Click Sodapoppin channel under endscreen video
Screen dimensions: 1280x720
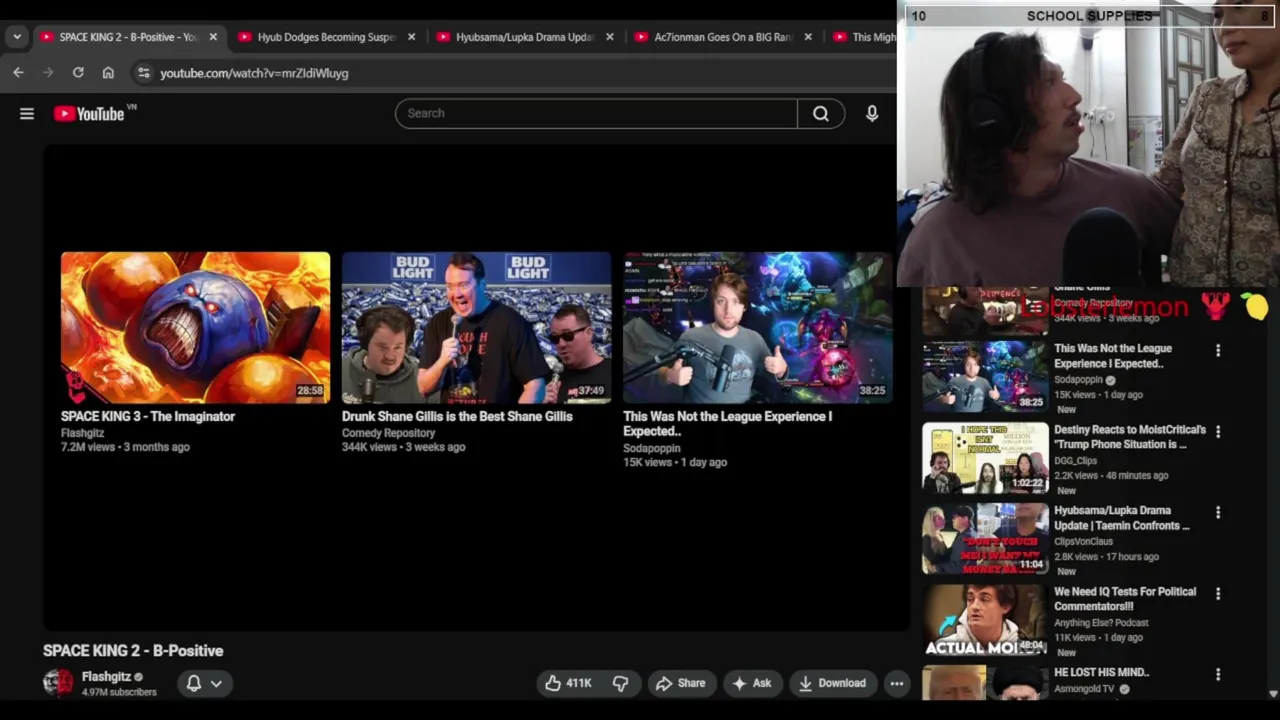pos(651,448)
